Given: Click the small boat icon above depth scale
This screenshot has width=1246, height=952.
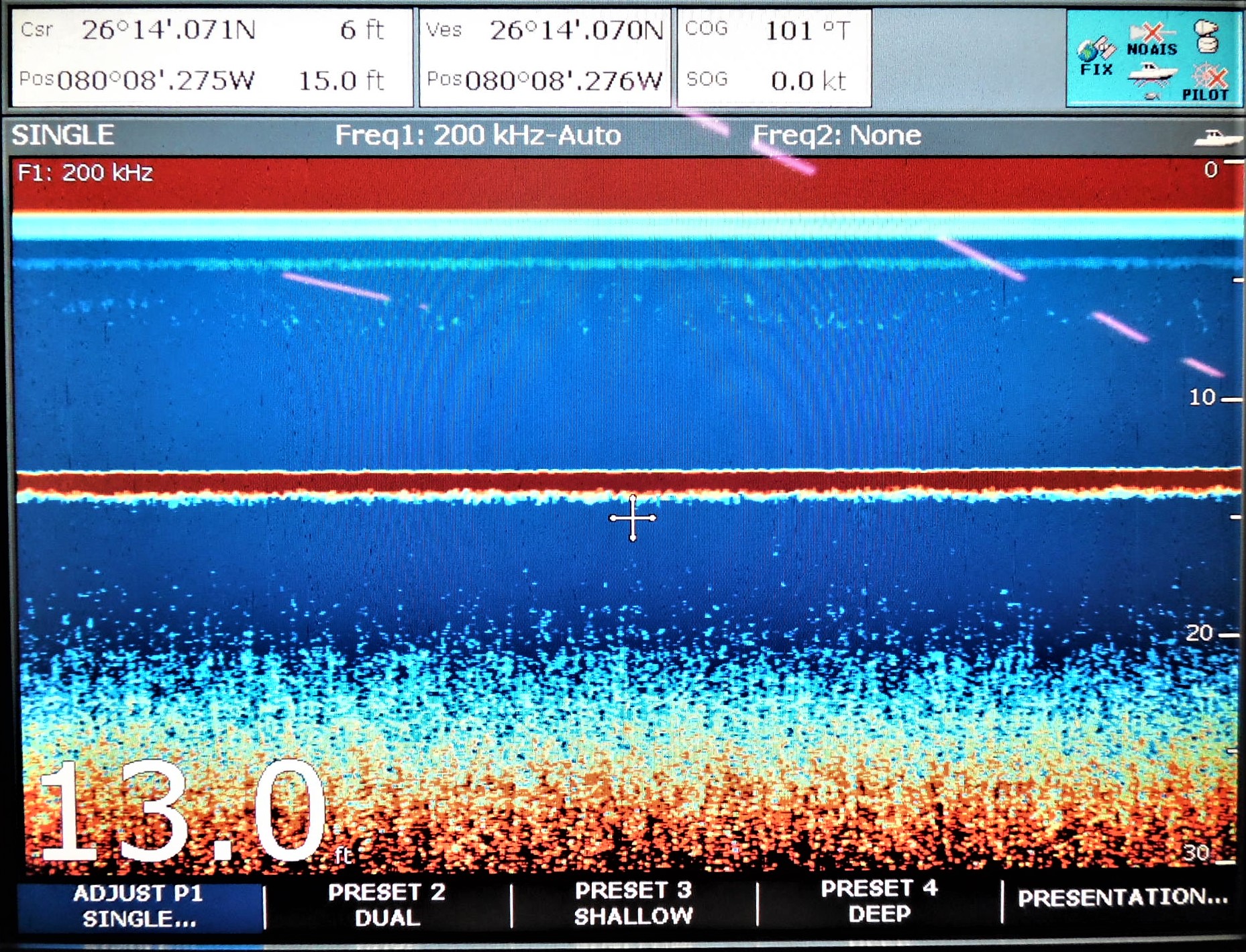Looking at the screenshot, I should point(1217,138).
